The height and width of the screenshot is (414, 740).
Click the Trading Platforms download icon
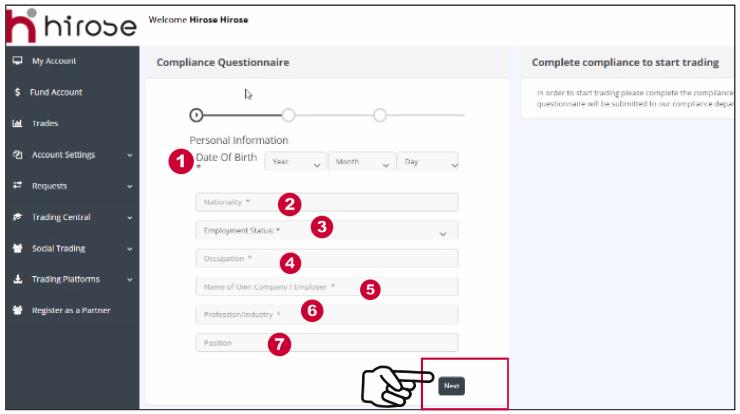[17, 279]
